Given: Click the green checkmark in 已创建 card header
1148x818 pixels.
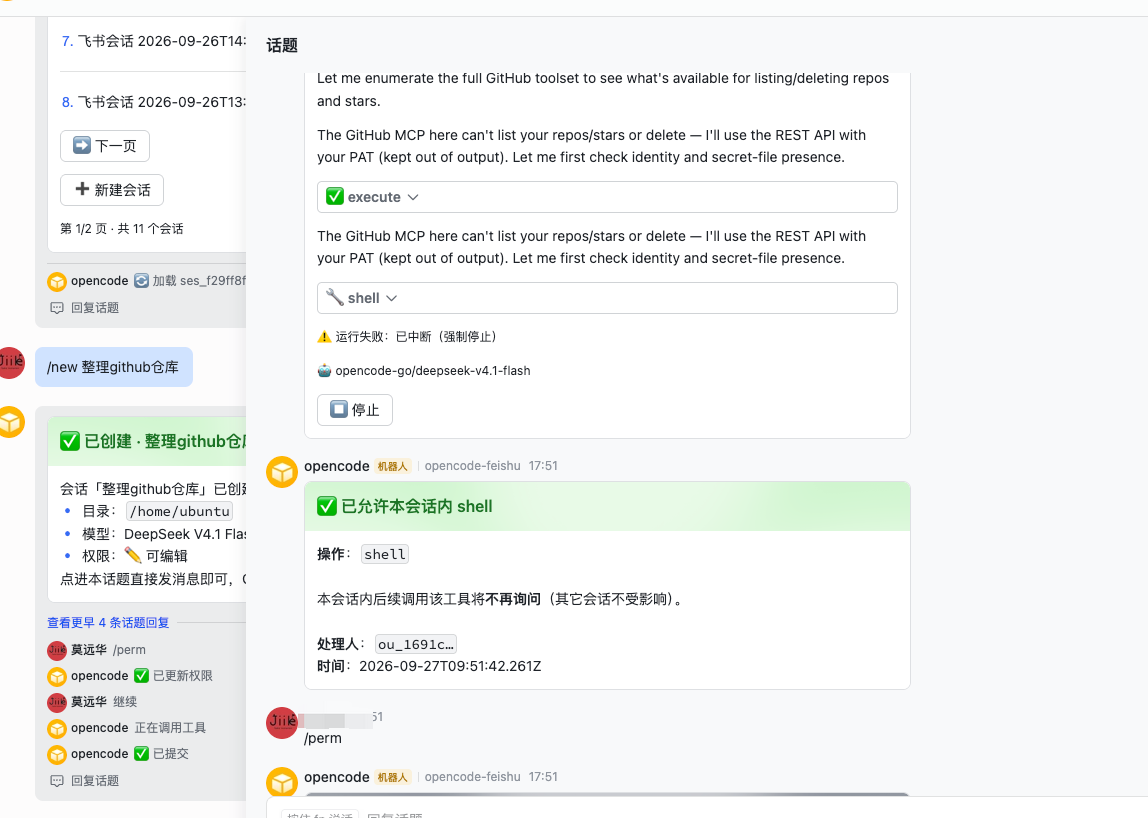Looking at the screenshot, I should (70, 441).
